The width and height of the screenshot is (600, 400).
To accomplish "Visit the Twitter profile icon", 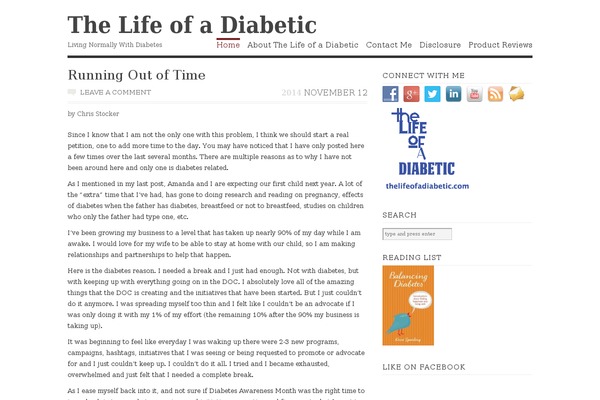I will pyautogui.click(x=433, y=94).
